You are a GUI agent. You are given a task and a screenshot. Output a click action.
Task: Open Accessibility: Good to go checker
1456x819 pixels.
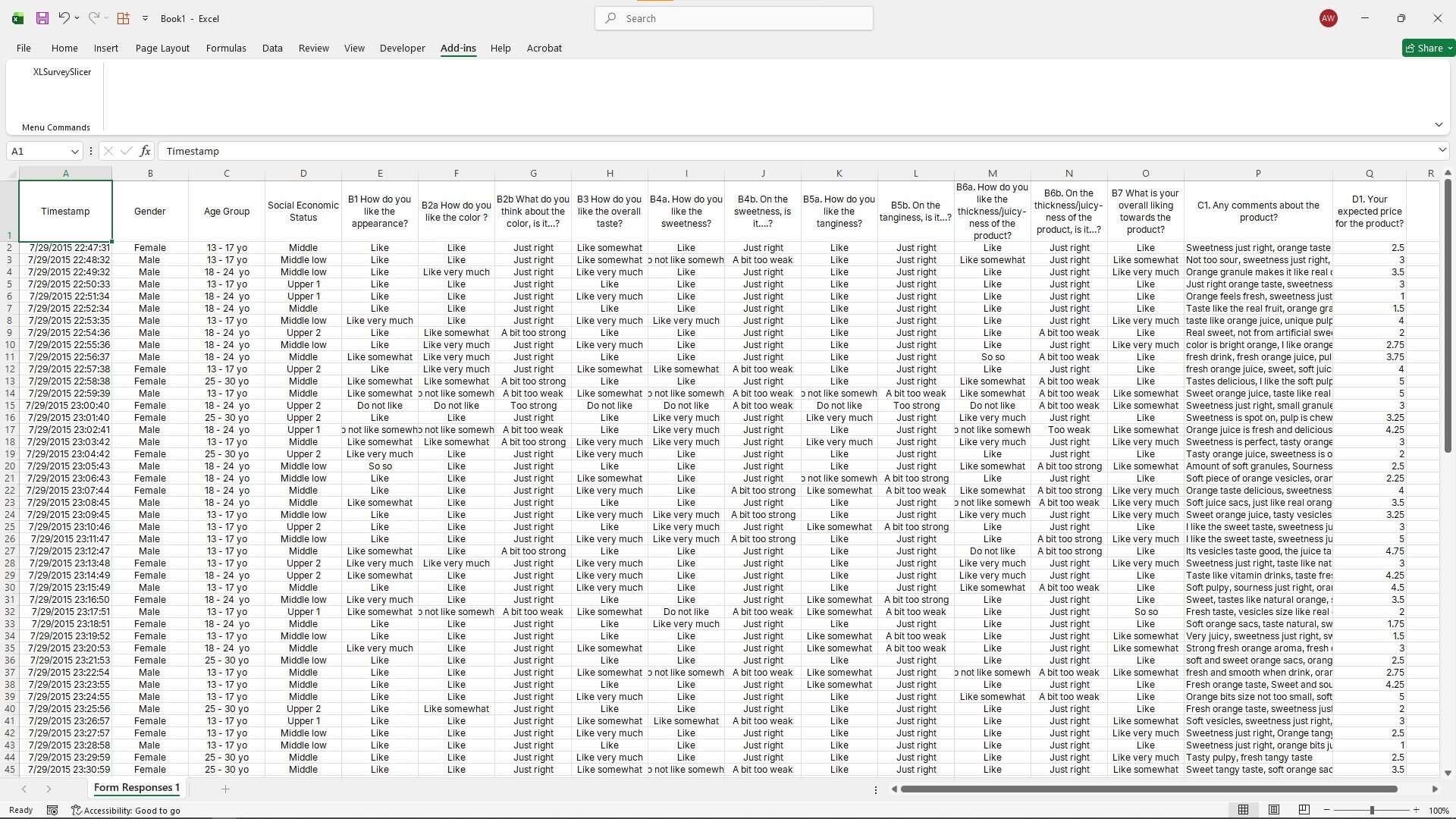[x=126, y=810]
